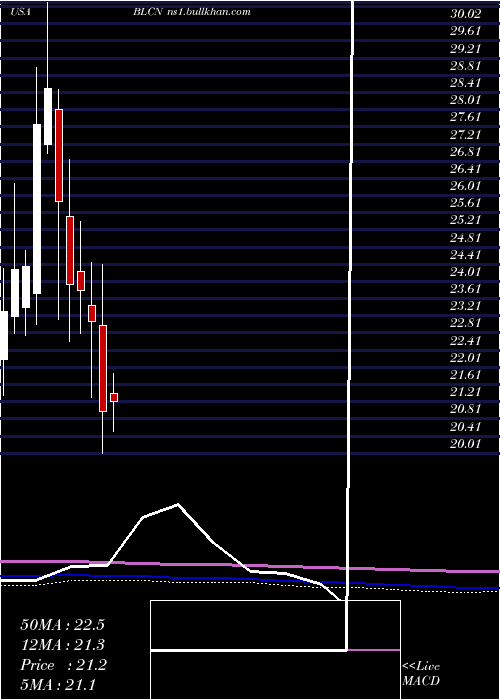
Task: Click the 23.21 price axis label
Action: pos(466,306)
